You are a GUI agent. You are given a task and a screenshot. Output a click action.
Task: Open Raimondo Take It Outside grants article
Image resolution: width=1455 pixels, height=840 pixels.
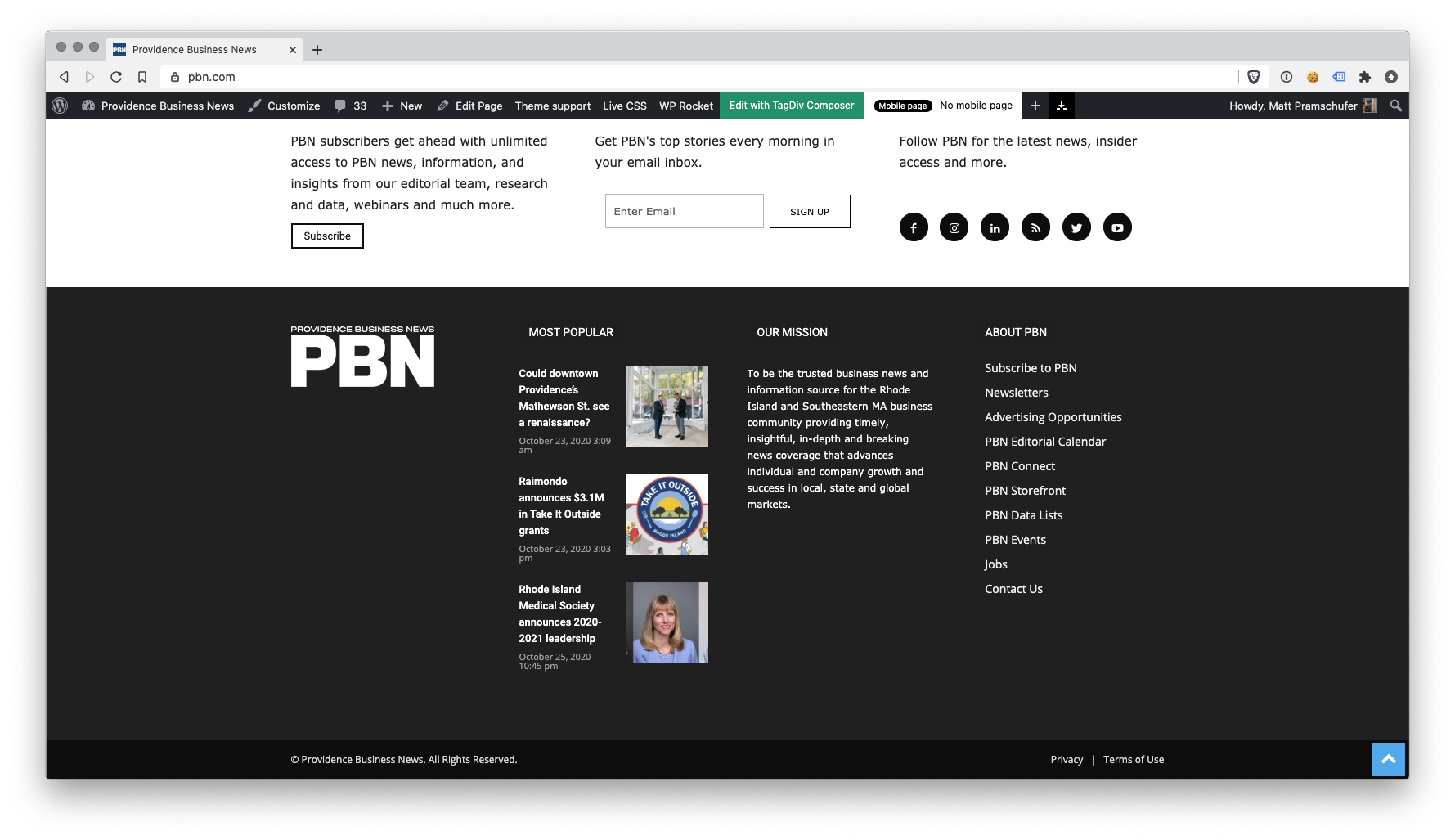(561, 506)
